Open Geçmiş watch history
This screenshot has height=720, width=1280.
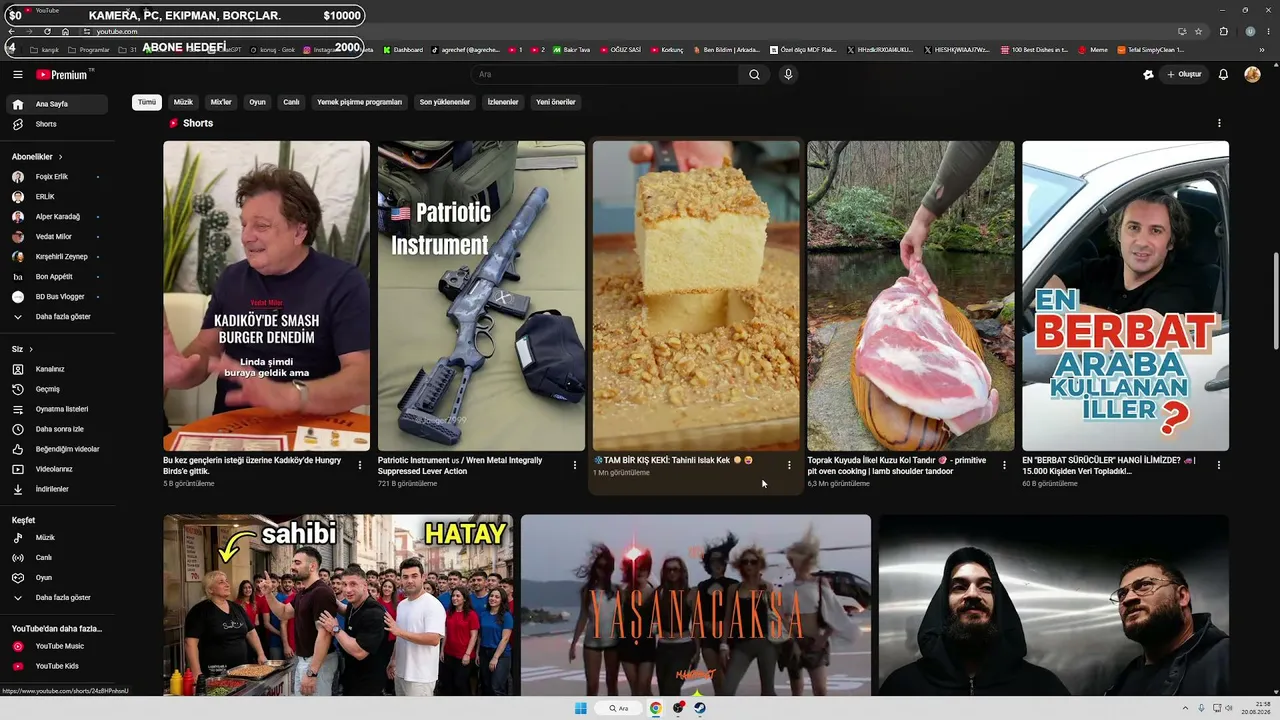click(x=56, y=389)
